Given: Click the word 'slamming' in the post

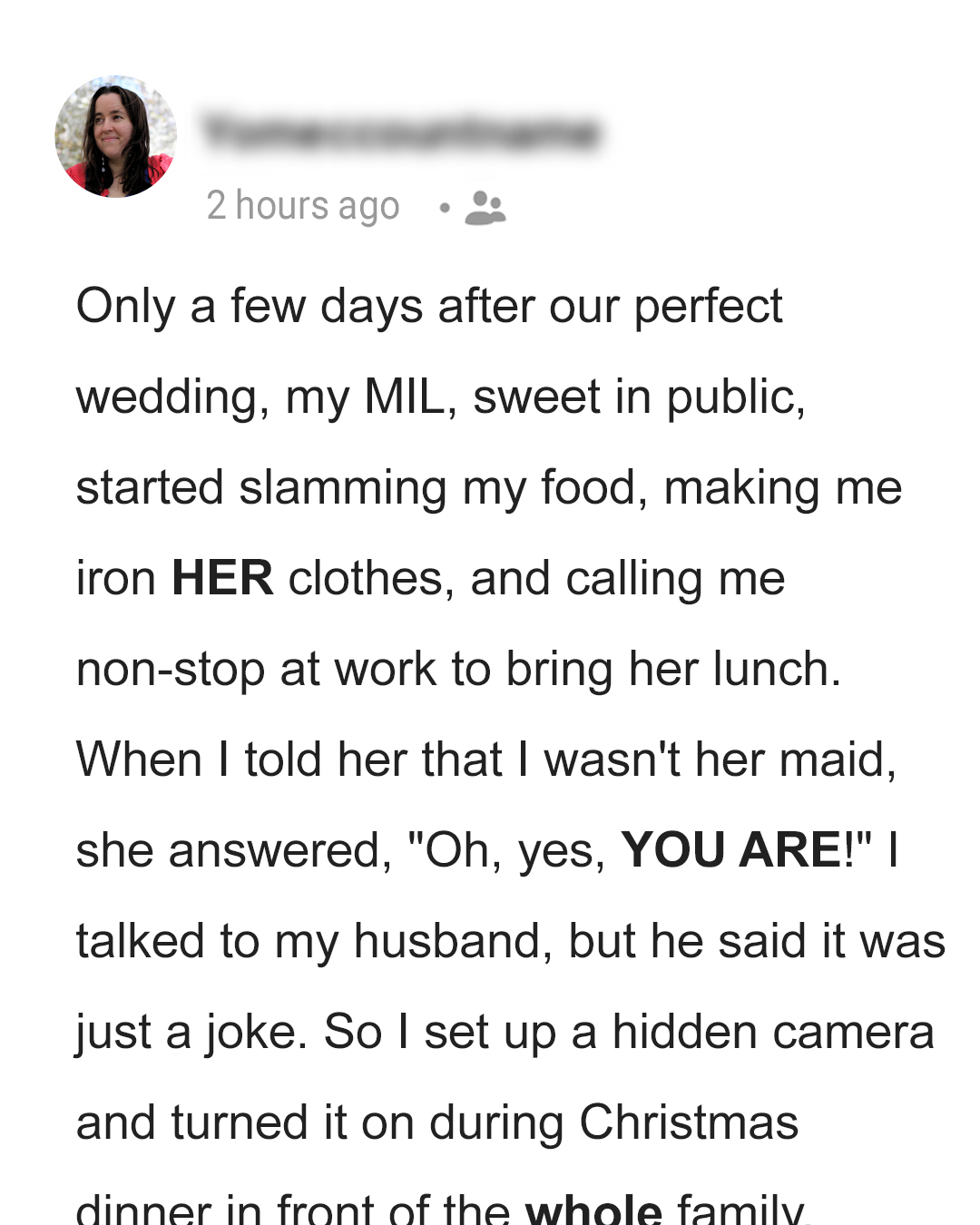Looking at the screenshot, I should tap(343, 488).
